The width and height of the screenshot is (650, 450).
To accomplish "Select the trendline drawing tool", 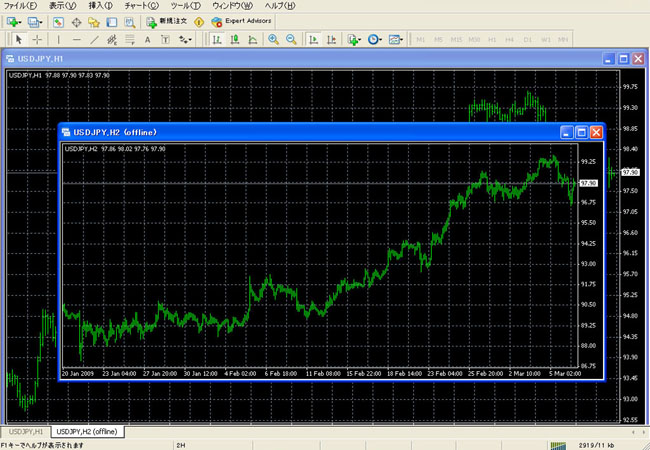I will click(x=94, y=39).
